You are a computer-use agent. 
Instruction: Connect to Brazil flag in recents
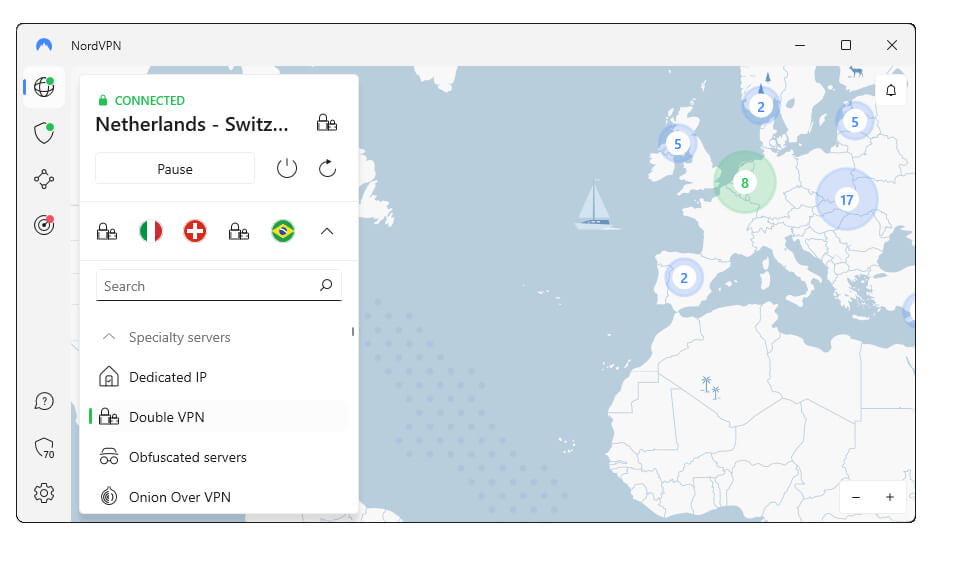283,231
